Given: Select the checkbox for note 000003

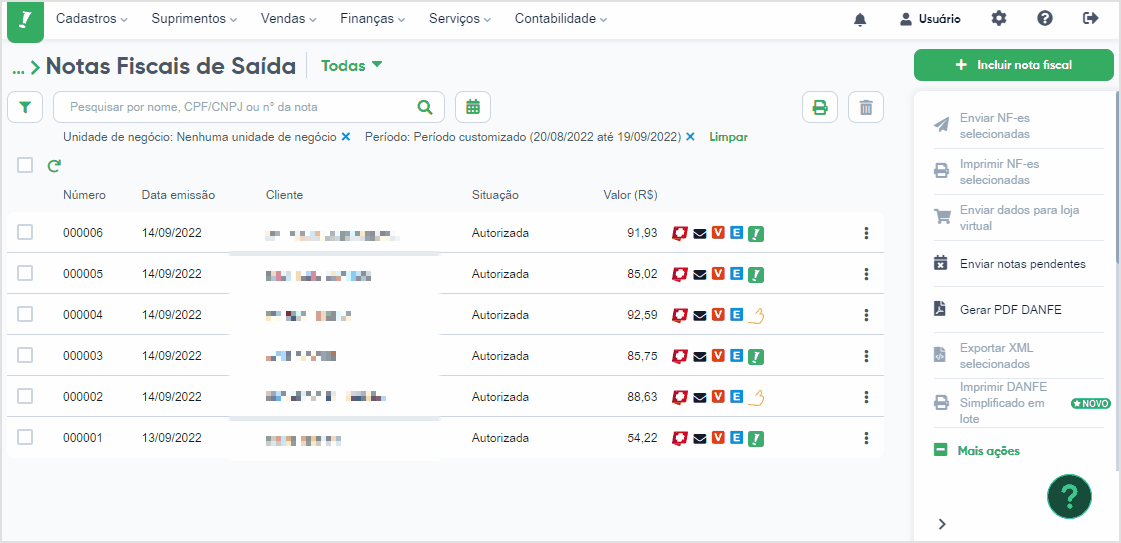Looking at the screenshot, I should pyautogui.click(x=25, y=354).
